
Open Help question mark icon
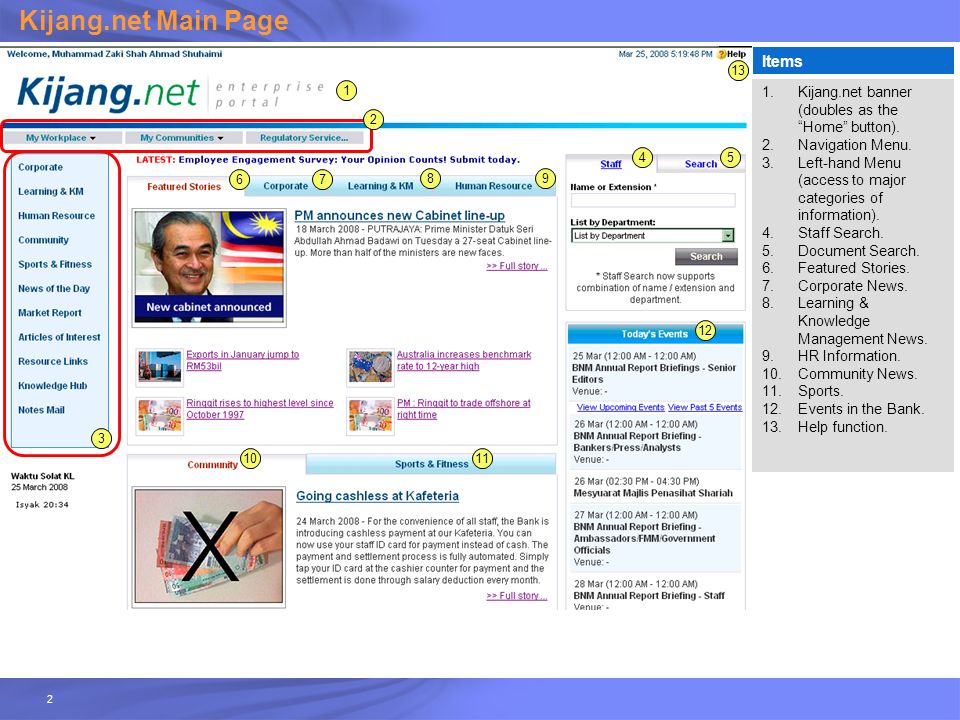click(x=722, y=54)
